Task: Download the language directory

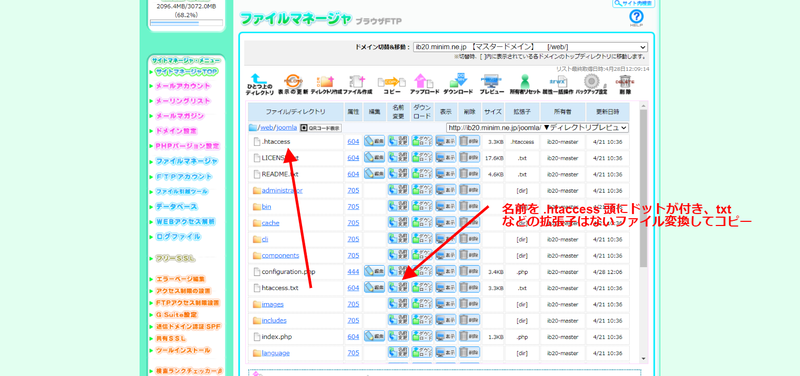Action: pos(422,353)
